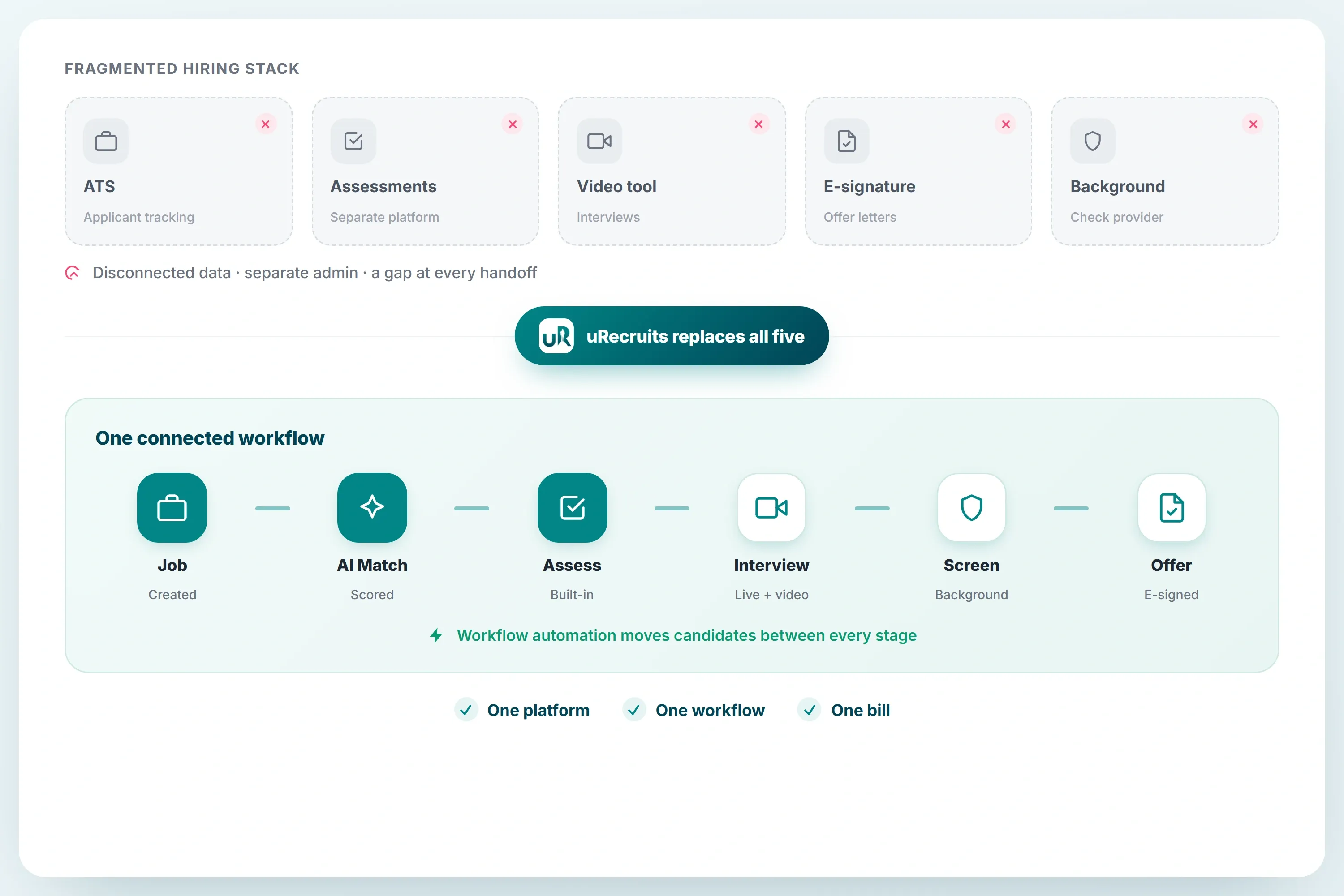1344x896 pixels.
Task: Click the red X on Video tool card
Action: [758, 124]
